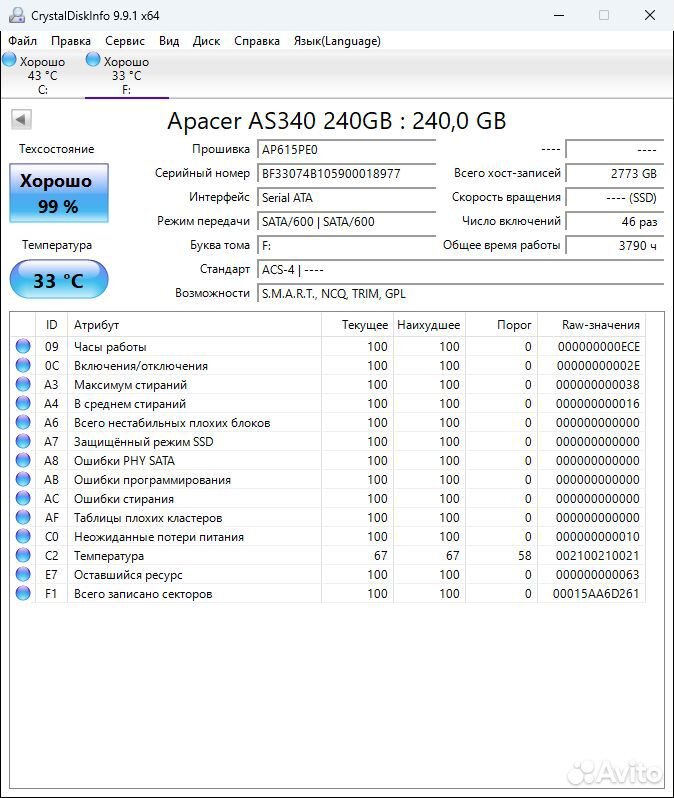Click the ACS-4 standard field
Viewport: 674px width, 798px height.
(x=461, y=270)
